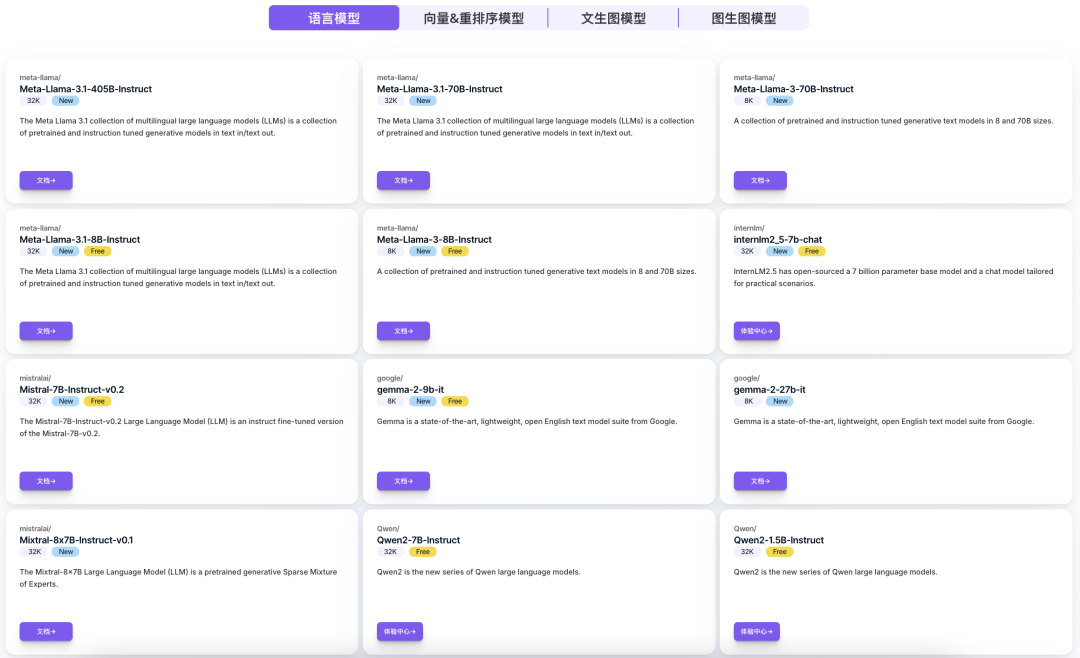This screenshot has height=658, width=1080.
Task: Click the 8K tag on Meta-Llama-3-8B-Instruct
Action: point(391,251)
